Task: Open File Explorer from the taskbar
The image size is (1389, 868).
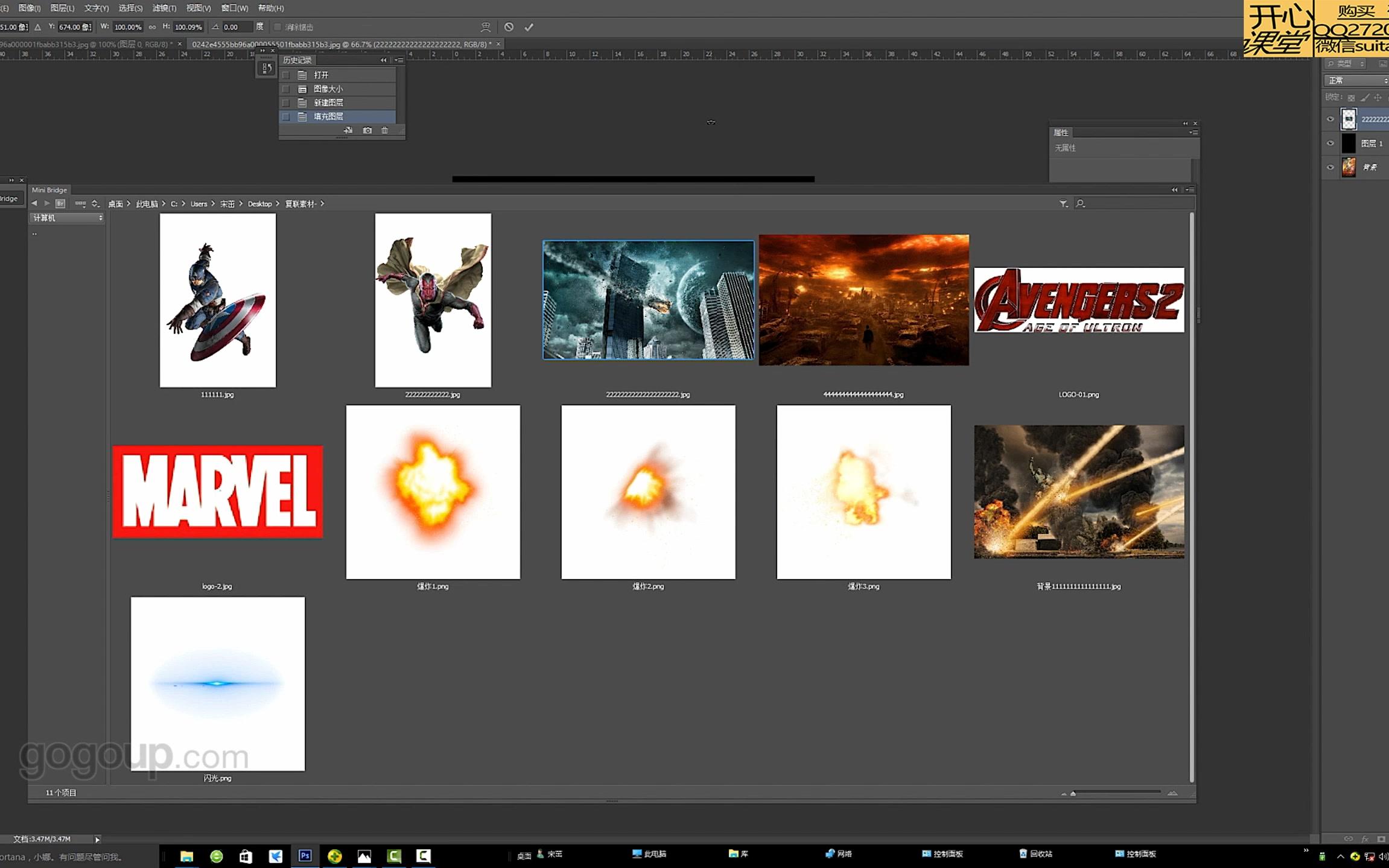Action: [186, 856]
